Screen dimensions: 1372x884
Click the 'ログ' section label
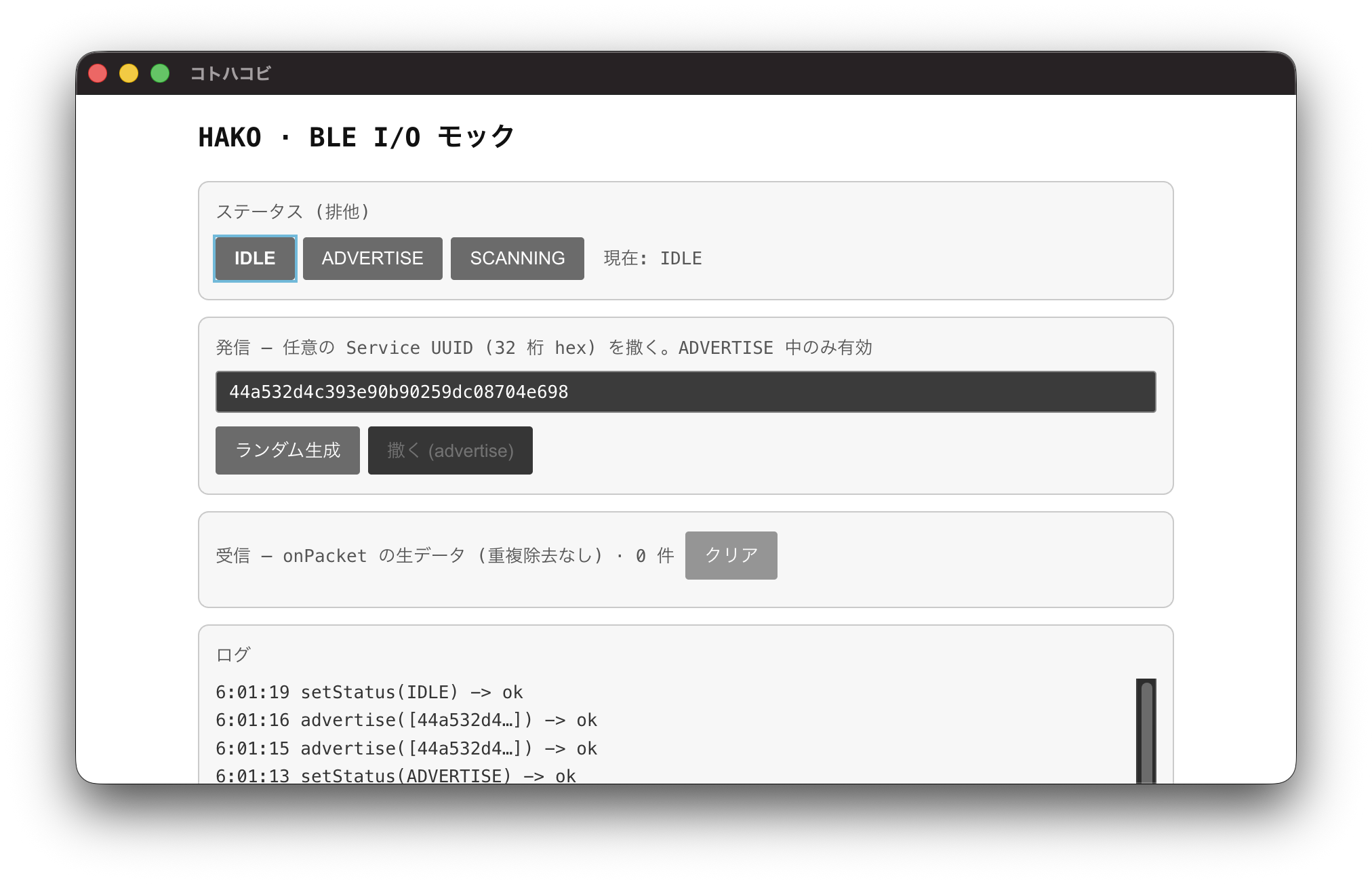pos(233,654)
